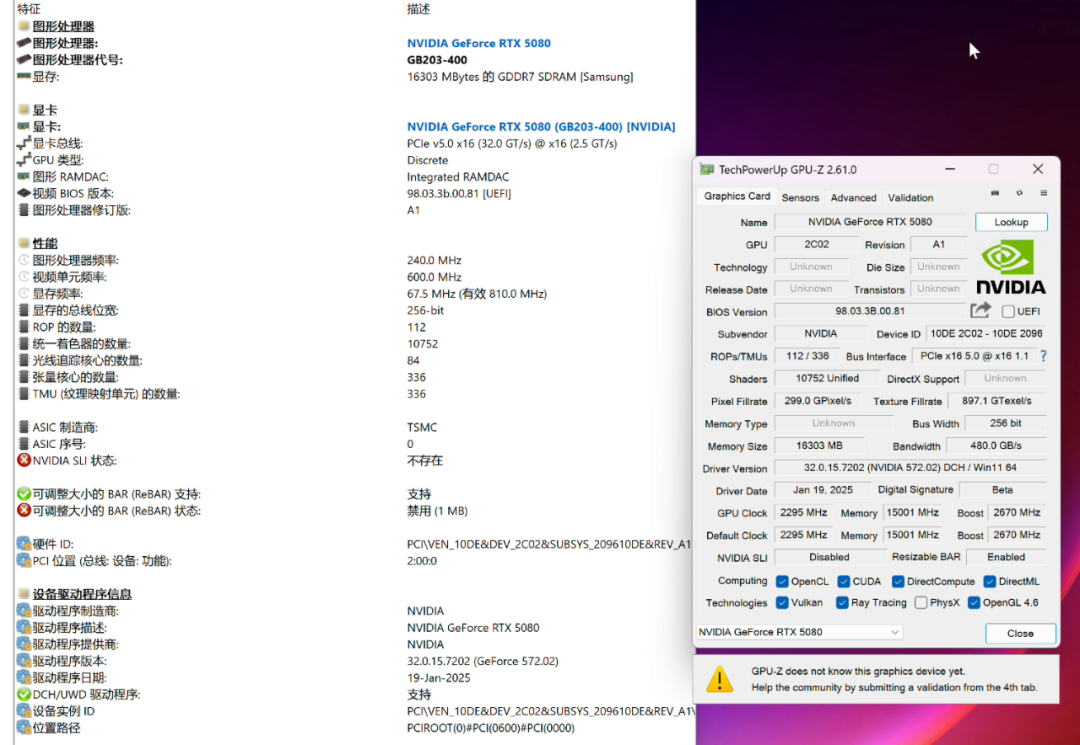This screenshot has width=1080, height=745.
Task: Click the Device ID field value
Action: pos(986,333)
